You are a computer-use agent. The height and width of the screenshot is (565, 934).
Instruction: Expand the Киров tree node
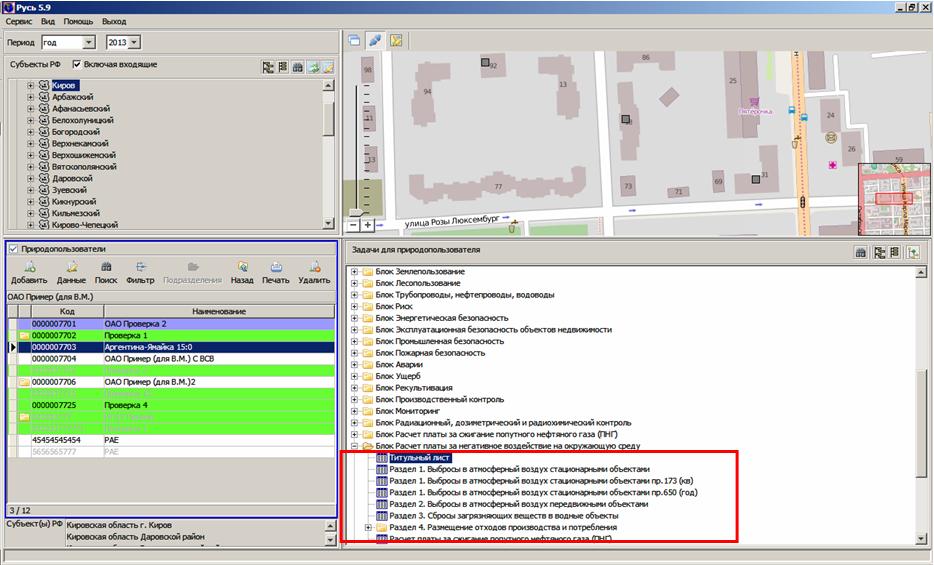pos(31,85)
